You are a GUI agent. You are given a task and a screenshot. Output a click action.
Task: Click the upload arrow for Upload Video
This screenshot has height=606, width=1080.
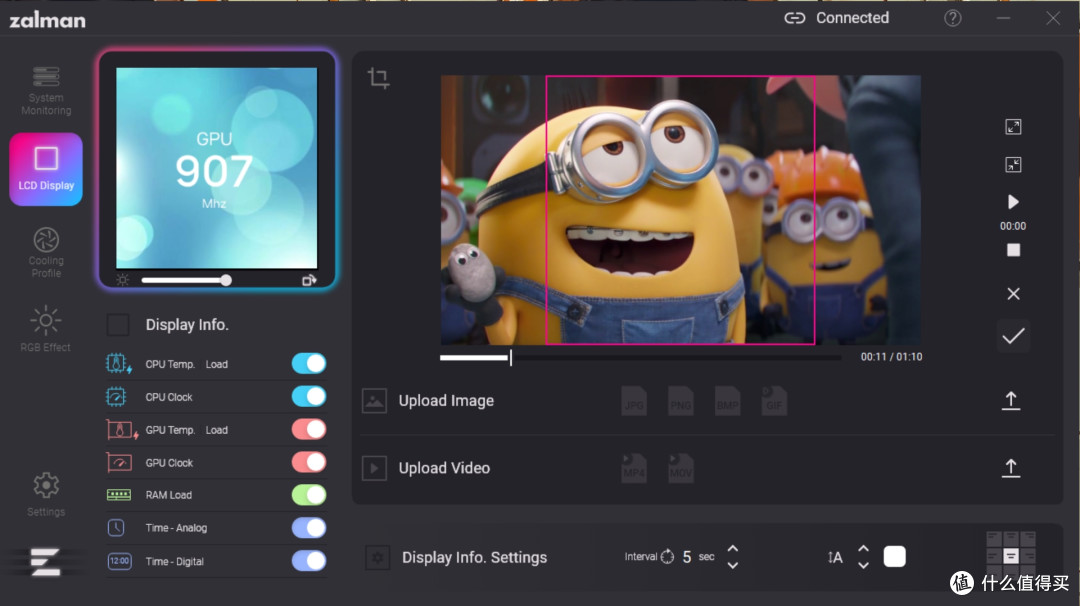(x=1010, y=468)
